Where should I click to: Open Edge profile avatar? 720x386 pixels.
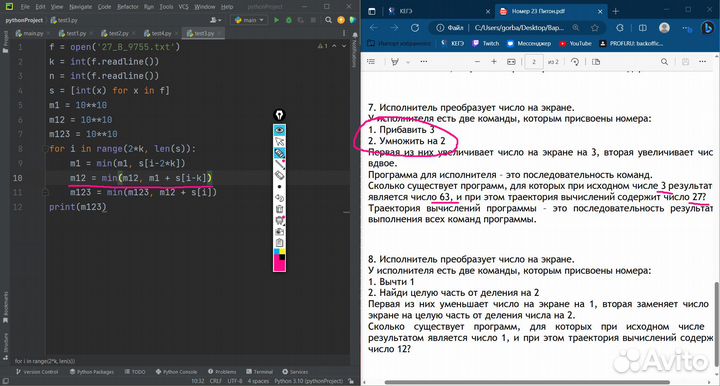tap(664, 28)
